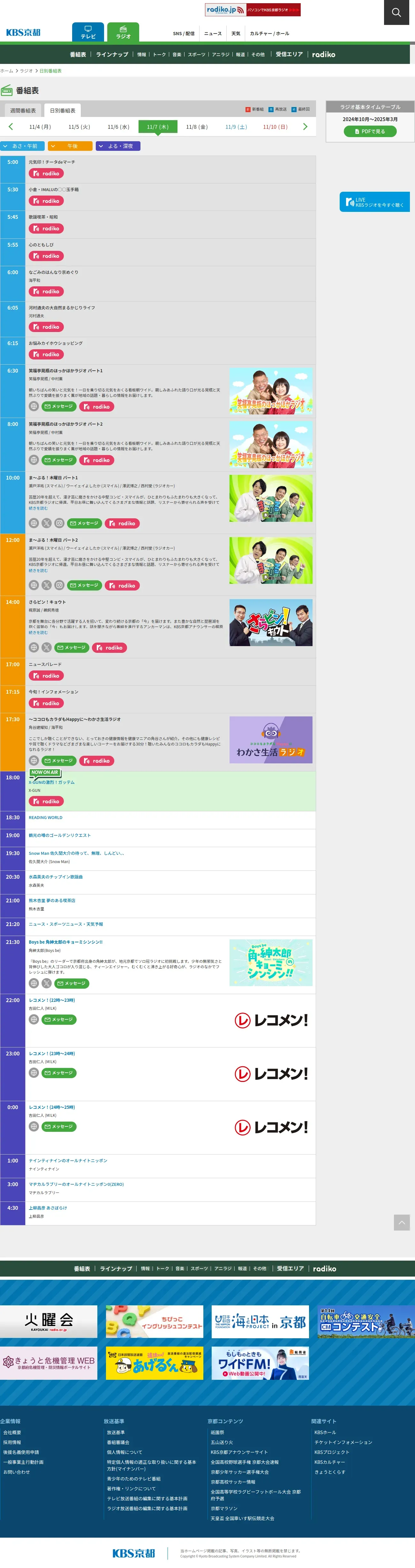Open globe icon for さらピン！キョウト
Image resolution: width=415 pixels, height=1568 pixels.
click(34, 648)
